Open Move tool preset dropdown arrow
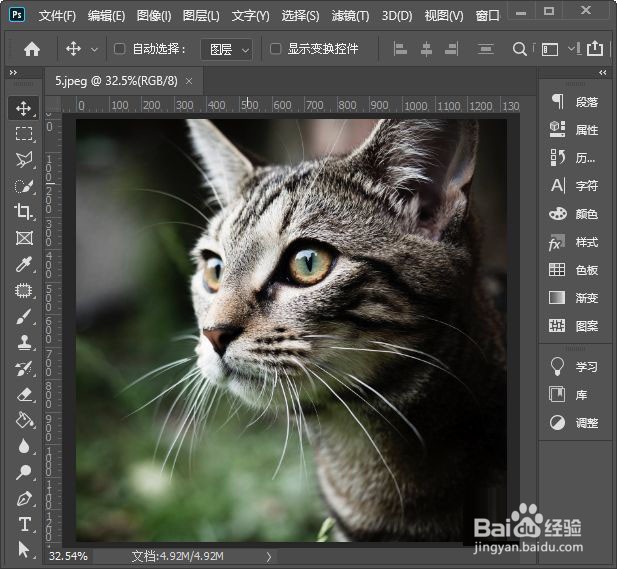 coord(94,50)
